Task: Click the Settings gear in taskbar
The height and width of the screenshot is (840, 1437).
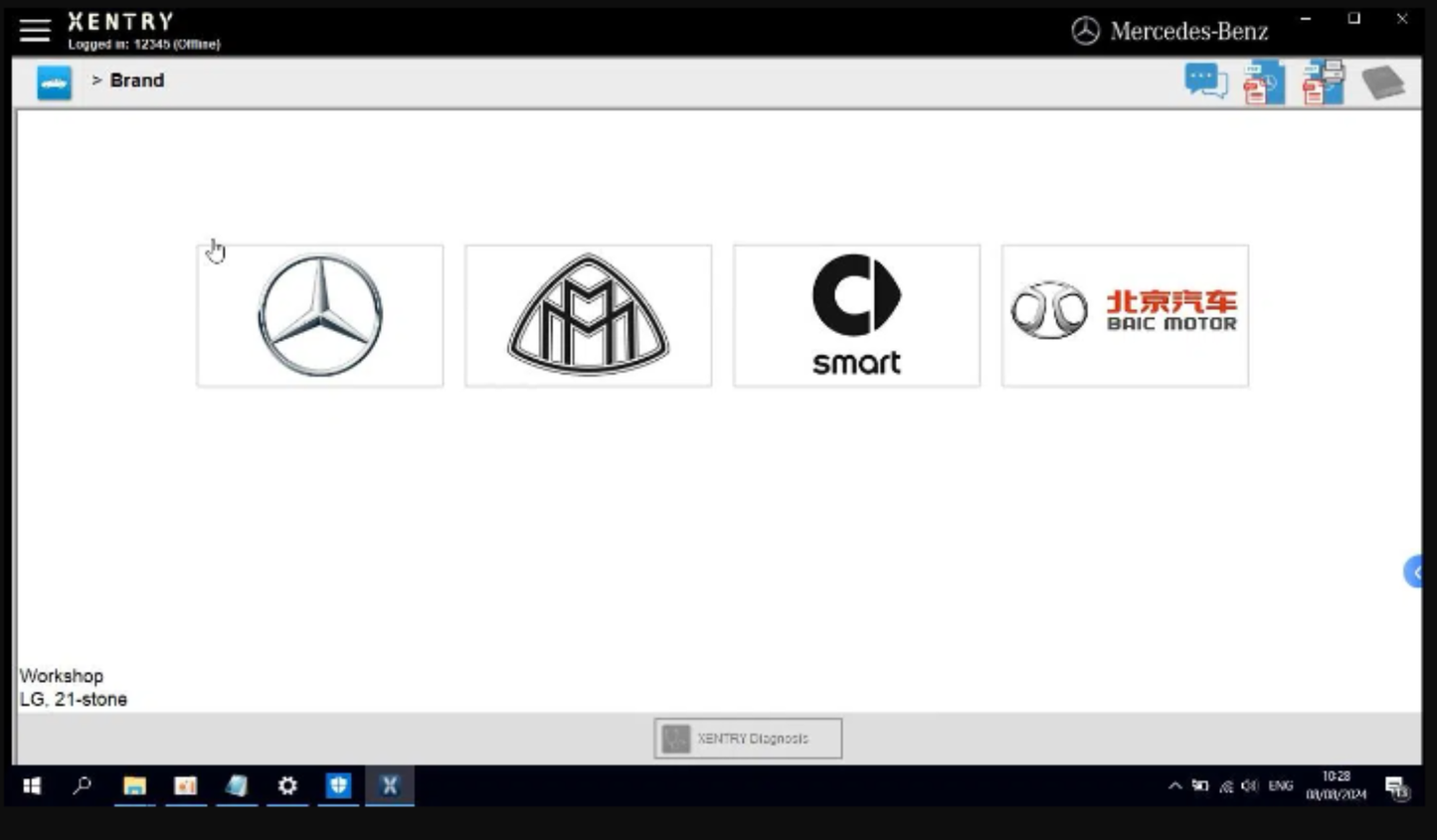Action: click(287, 786)
